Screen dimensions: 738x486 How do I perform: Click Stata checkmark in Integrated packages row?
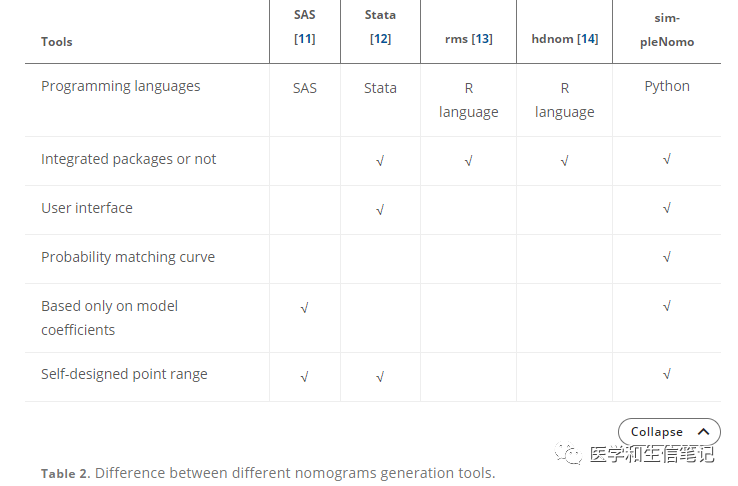[380, 160]
